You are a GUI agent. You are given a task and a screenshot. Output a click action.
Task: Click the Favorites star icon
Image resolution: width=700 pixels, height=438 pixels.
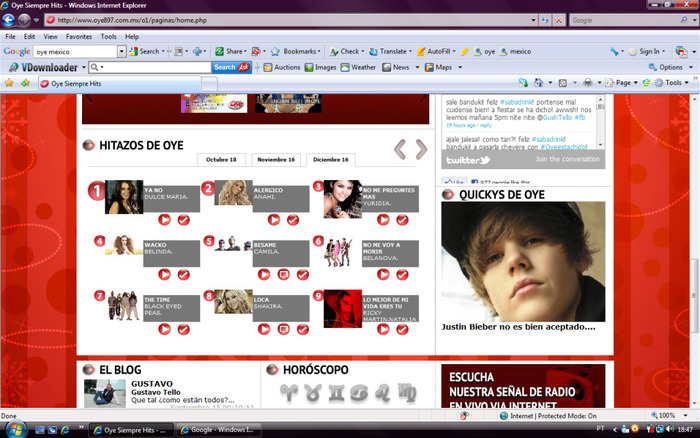pos(9,83)
